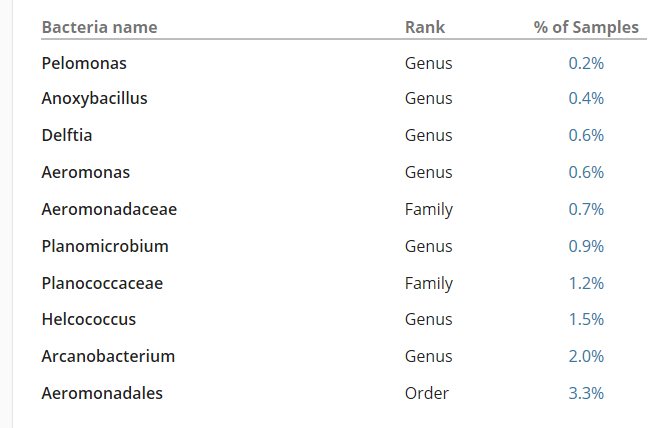Open the Pelomonas bacteria entry
Image resolution: width=653 pixels, height=428 pixels.
click(84, 63)
